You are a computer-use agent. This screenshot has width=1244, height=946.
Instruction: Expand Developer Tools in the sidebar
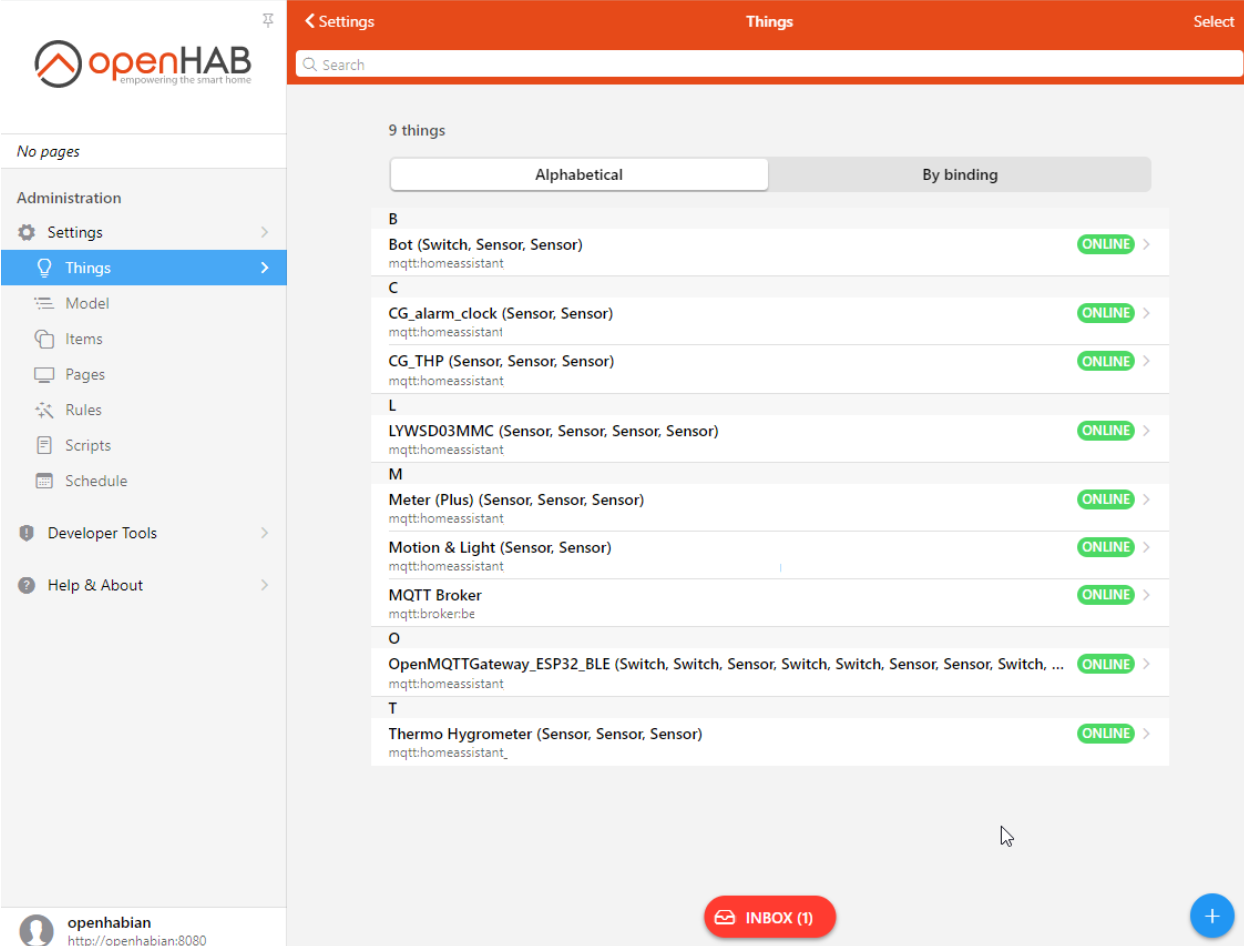pyautogui.click(x=101, y=532)
